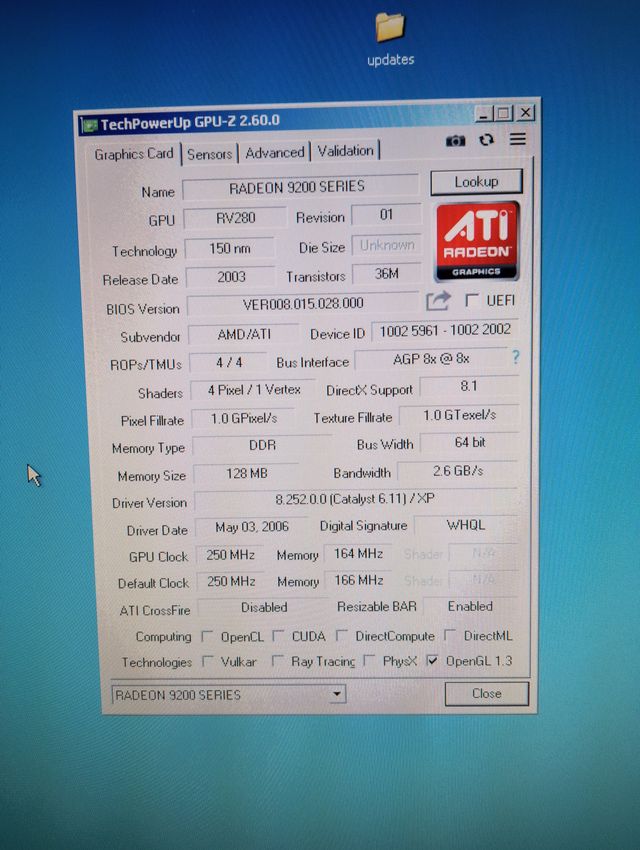Toggle the Ray Tracing checkbox

pos(277,660)
